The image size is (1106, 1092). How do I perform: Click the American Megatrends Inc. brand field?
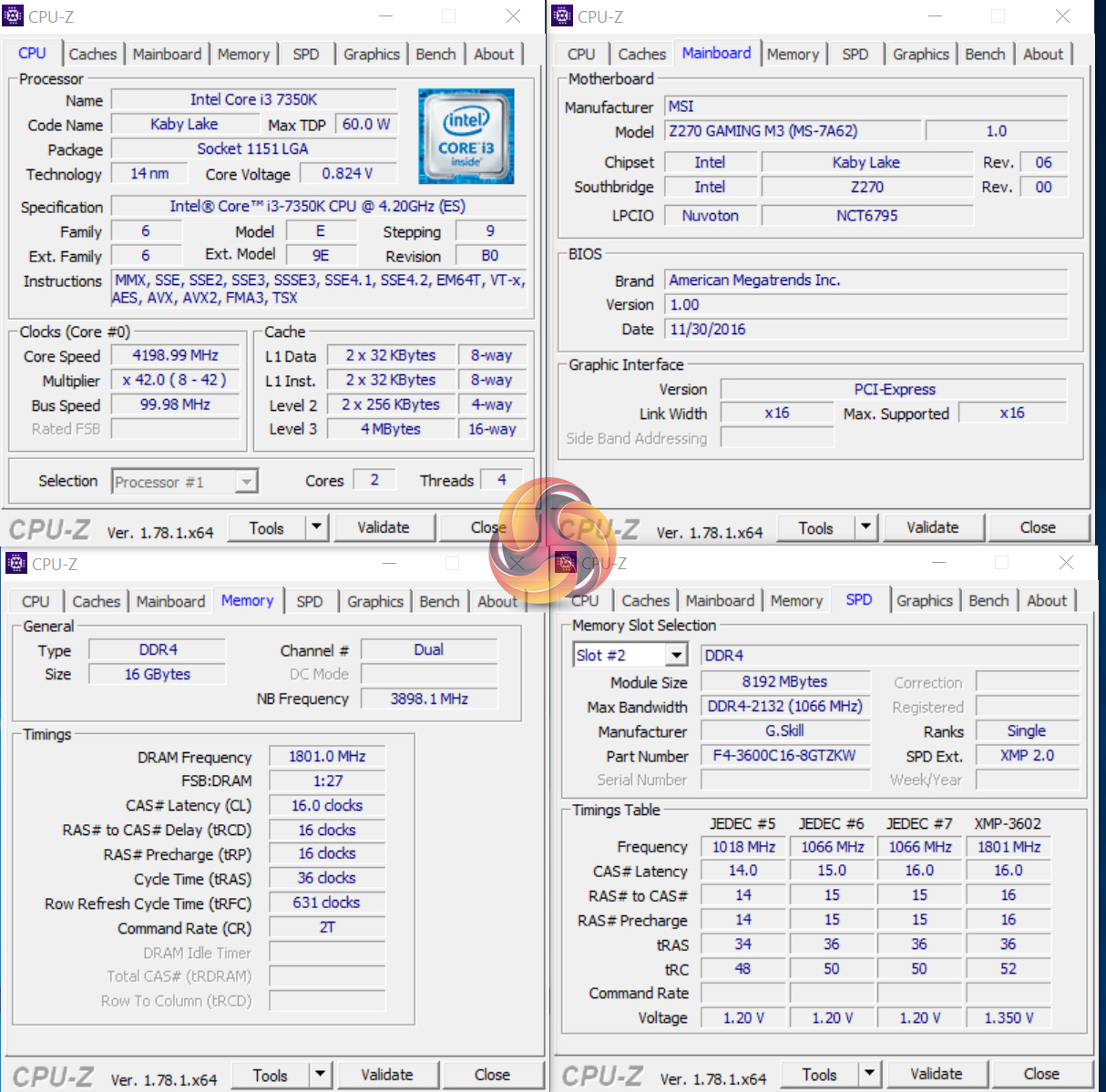pyautogui.click(x=865, y=280)
